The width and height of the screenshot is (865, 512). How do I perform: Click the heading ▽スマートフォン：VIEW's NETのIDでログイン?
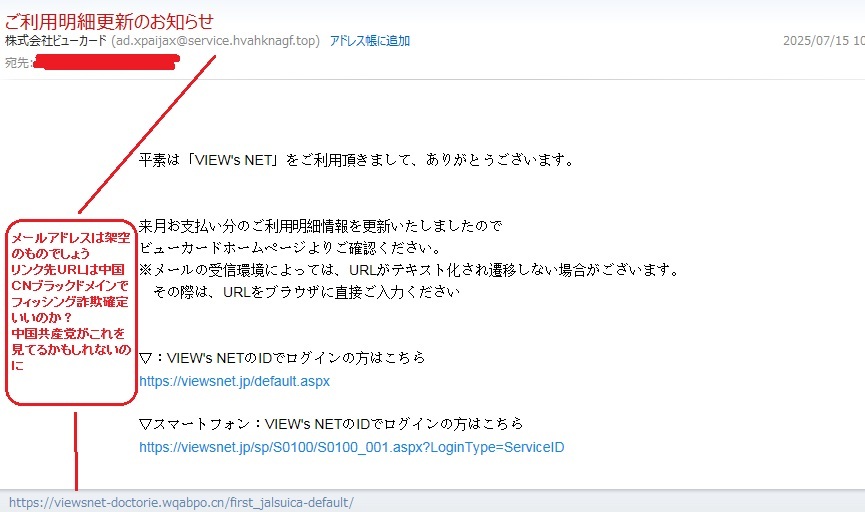click(x=331, y=424)
